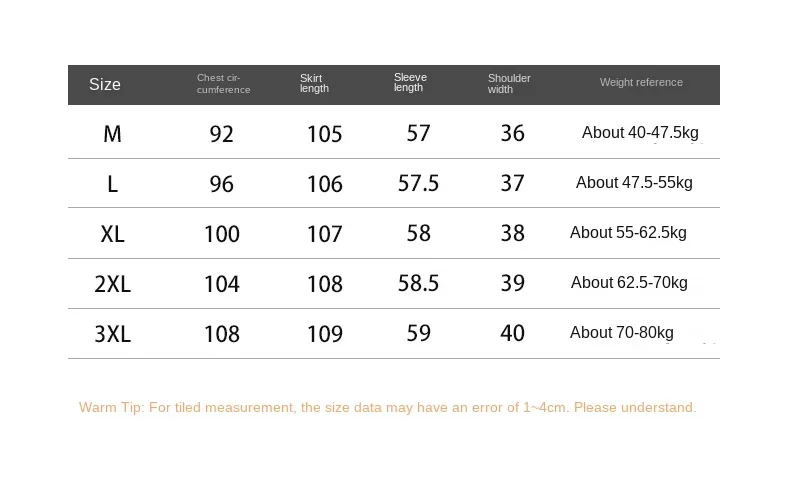The image size is (790, 479).
Task: Select the XL size row label
Action: point(112,234)
